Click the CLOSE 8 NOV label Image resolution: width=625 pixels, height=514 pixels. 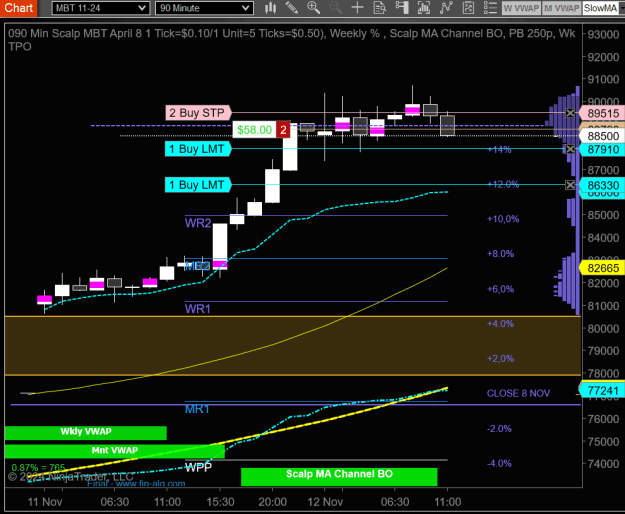518,393
